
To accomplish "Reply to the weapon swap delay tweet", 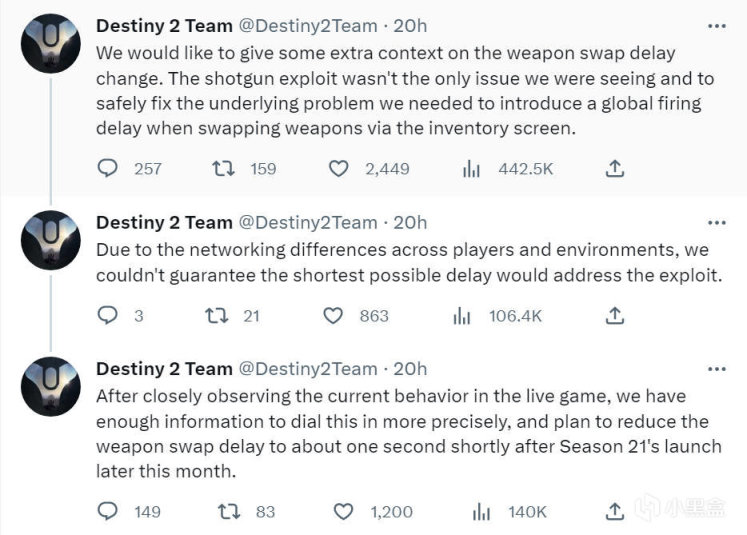I will pos(108,169).
